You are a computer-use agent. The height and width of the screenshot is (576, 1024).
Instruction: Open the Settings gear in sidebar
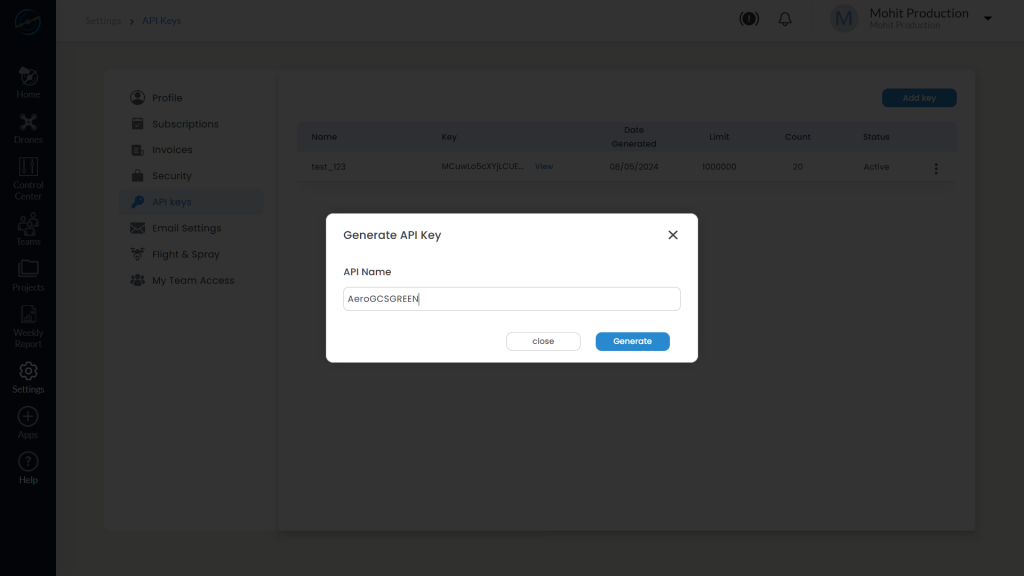coord(27,374)
